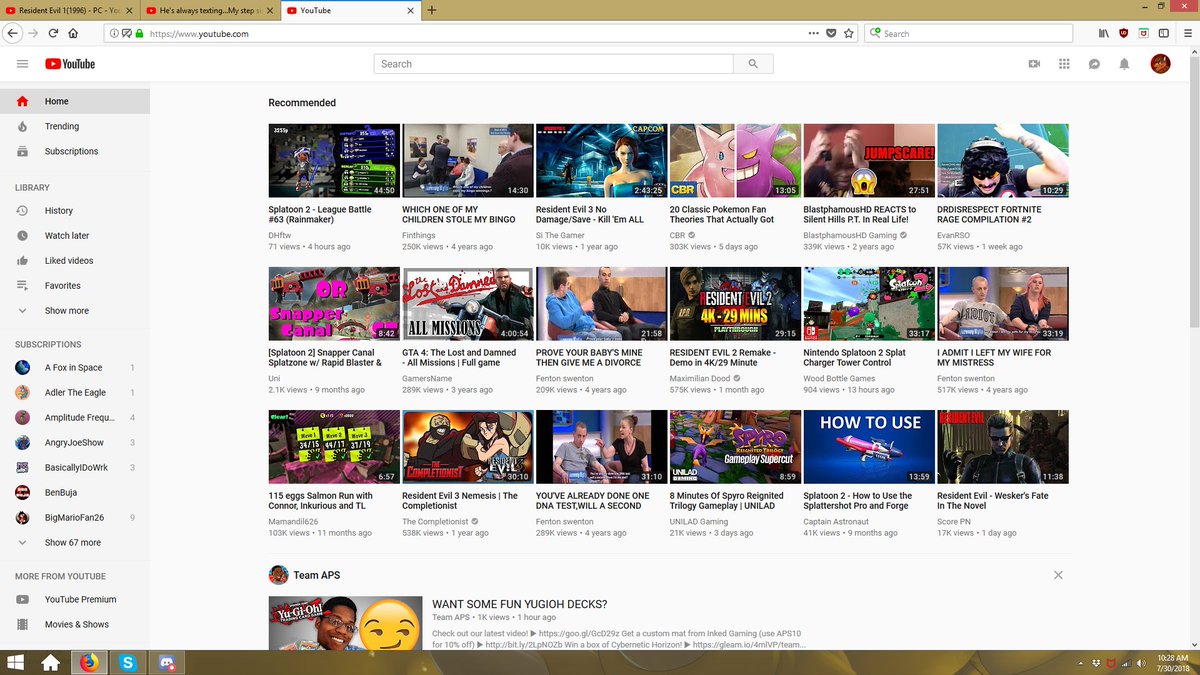This screenshot has height=675, width=1200.
Task: Open the YouTube apps grid icon
Action: click(x=1064, y=64)
